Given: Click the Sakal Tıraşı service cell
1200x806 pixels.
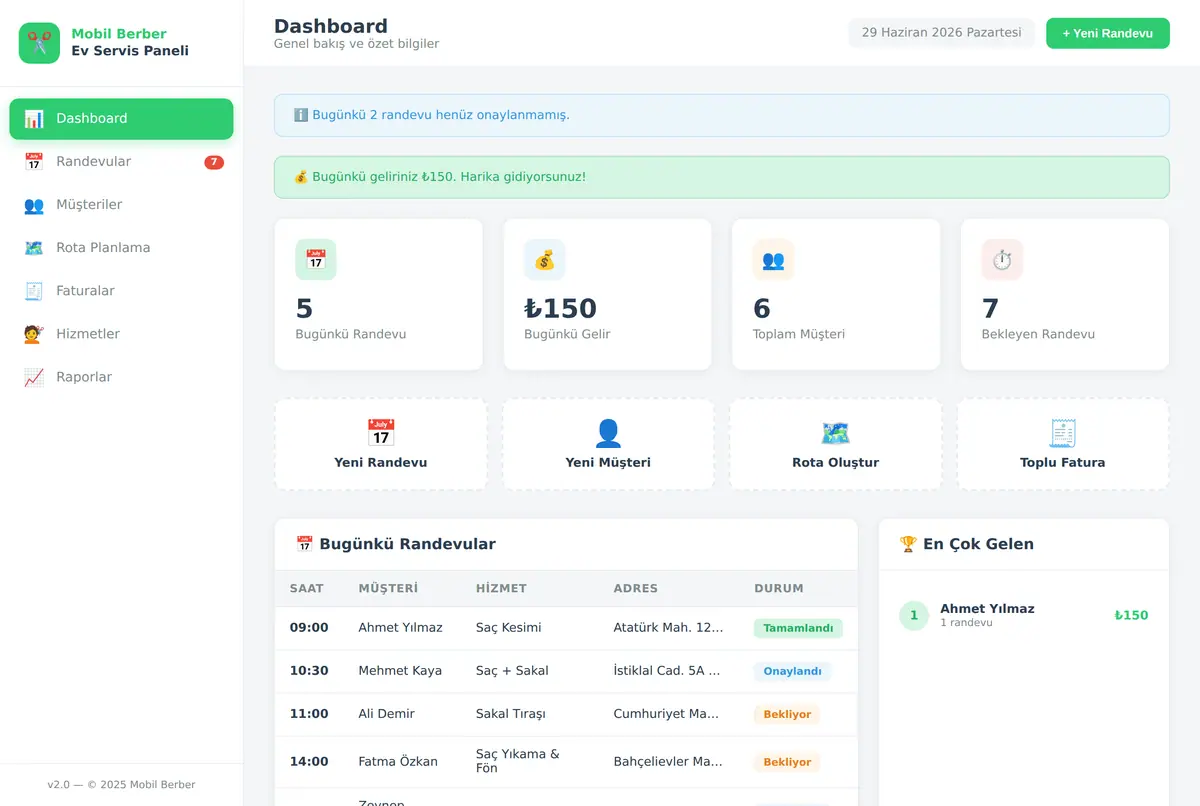Looking at the screenshot, I should tap(511, 714).
